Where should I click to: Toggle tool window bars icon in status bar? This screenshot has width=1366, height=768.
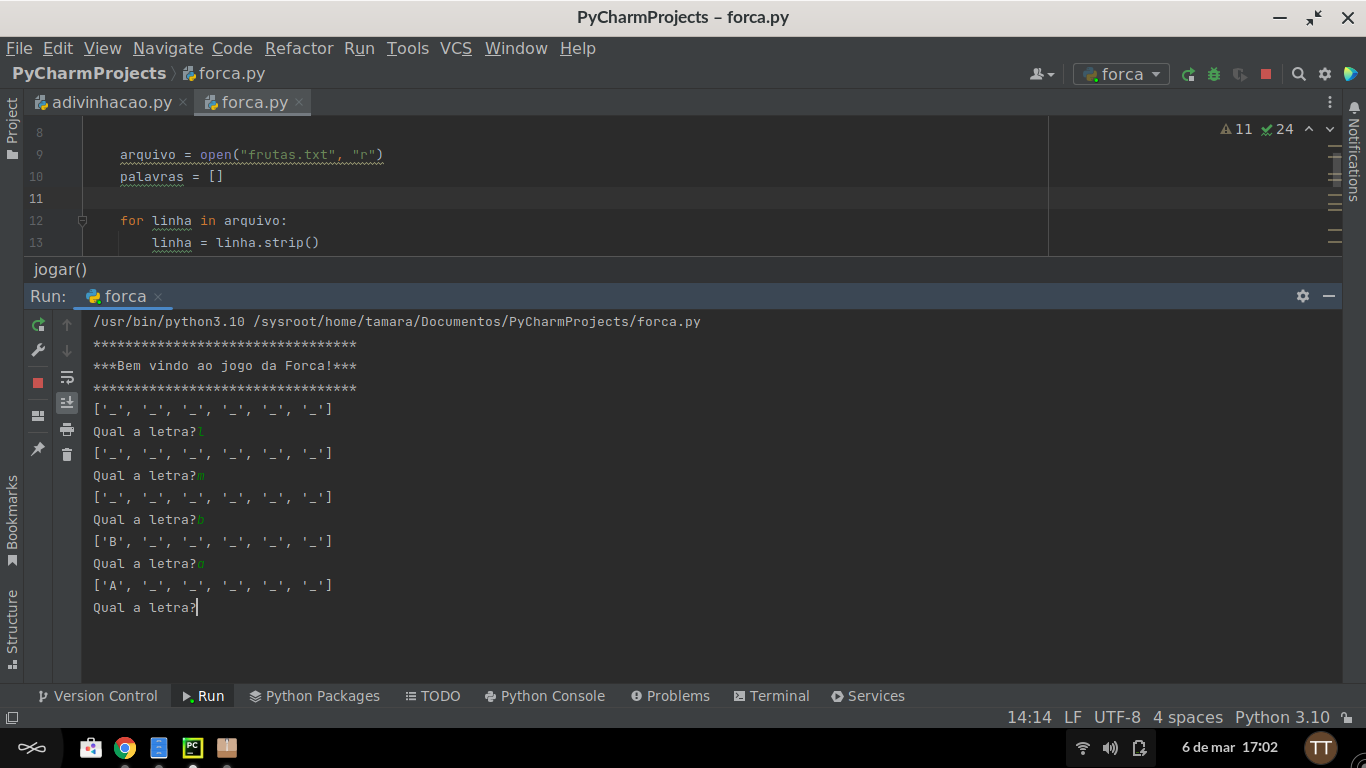point(12,718)
